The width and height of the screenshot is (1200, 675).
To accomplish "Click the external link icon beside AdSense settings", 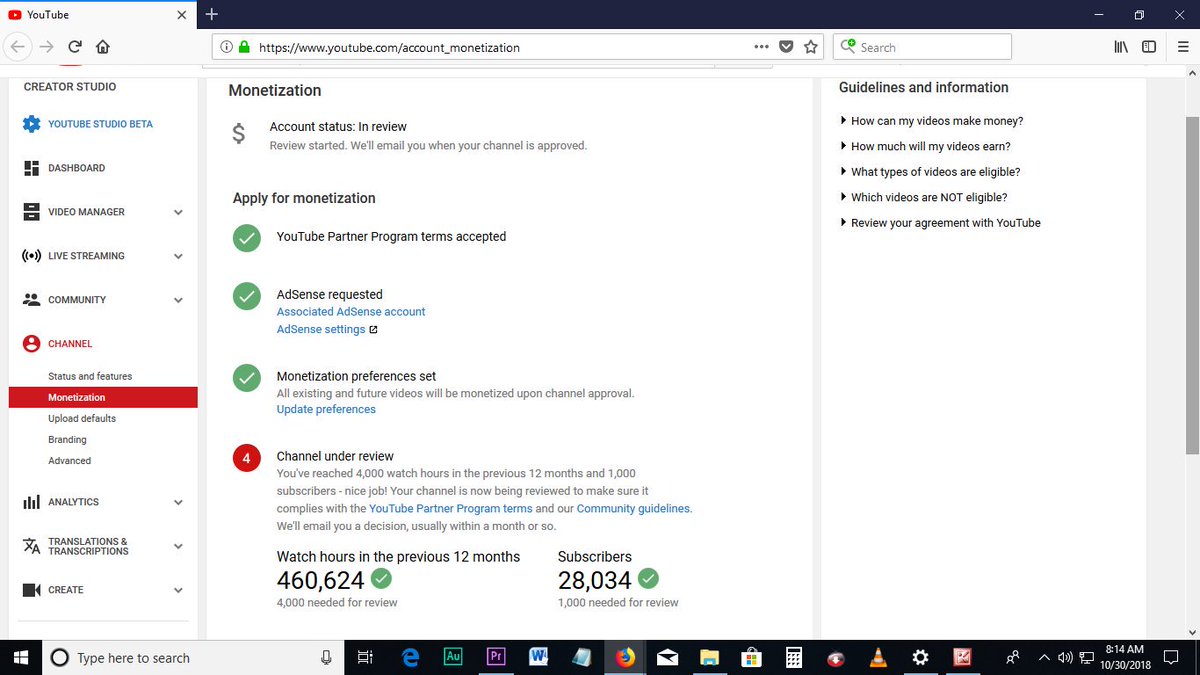I will click(373, 330).
